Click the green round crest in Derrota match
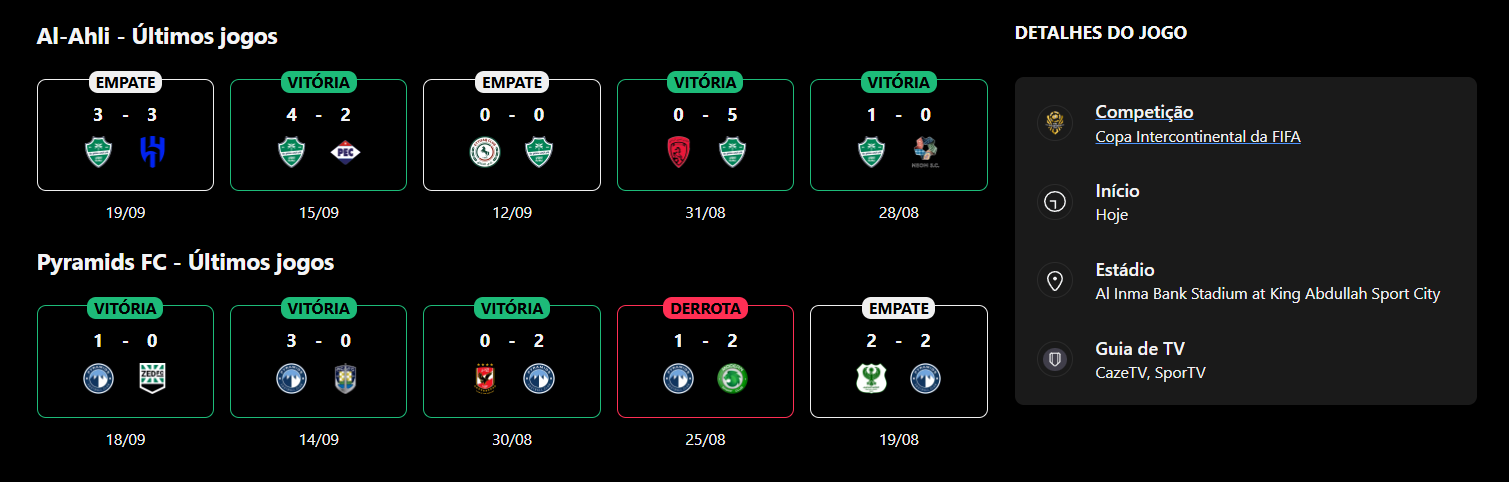Viewport: 1509px width, 482px height. [732, 378]
